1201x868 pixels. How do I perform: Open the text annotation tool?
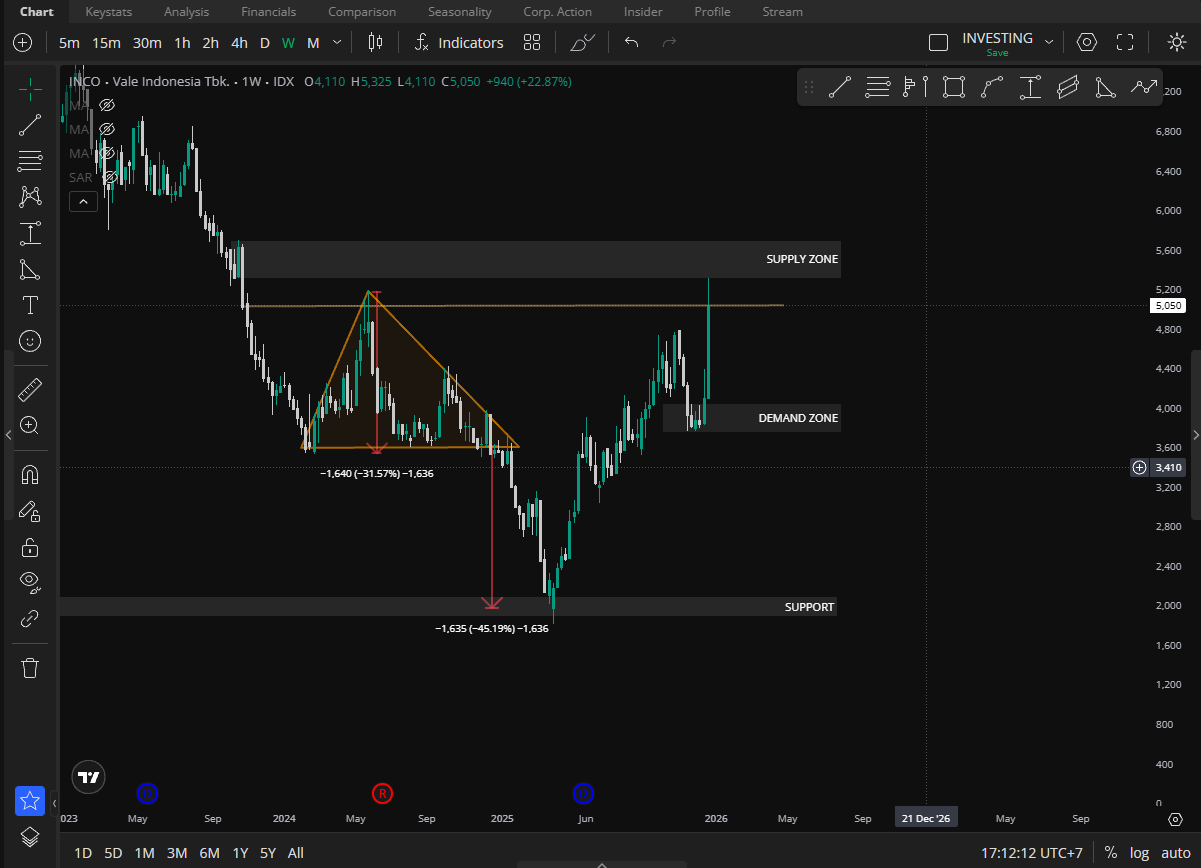[x=30, y=305]
